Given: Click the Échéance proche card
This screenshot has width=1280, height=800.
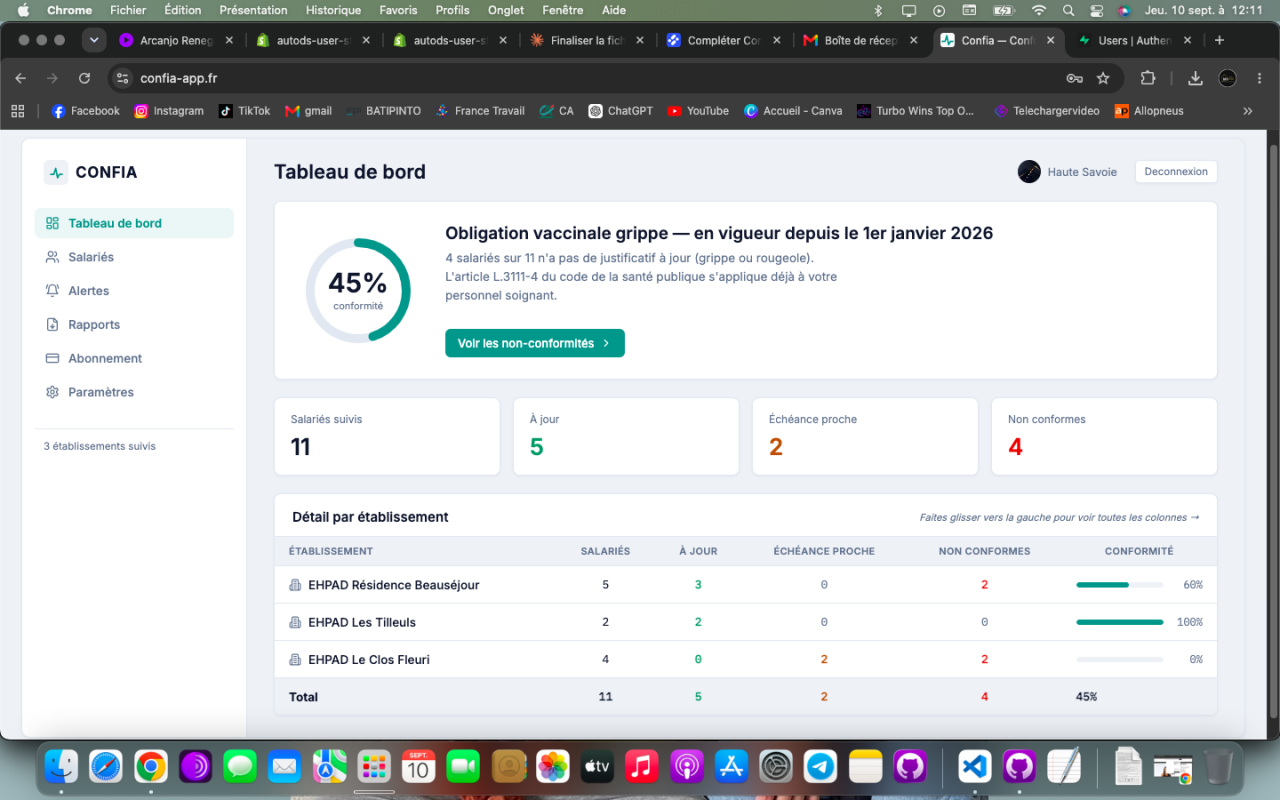Looking at the screenshot, I should 865,437.
